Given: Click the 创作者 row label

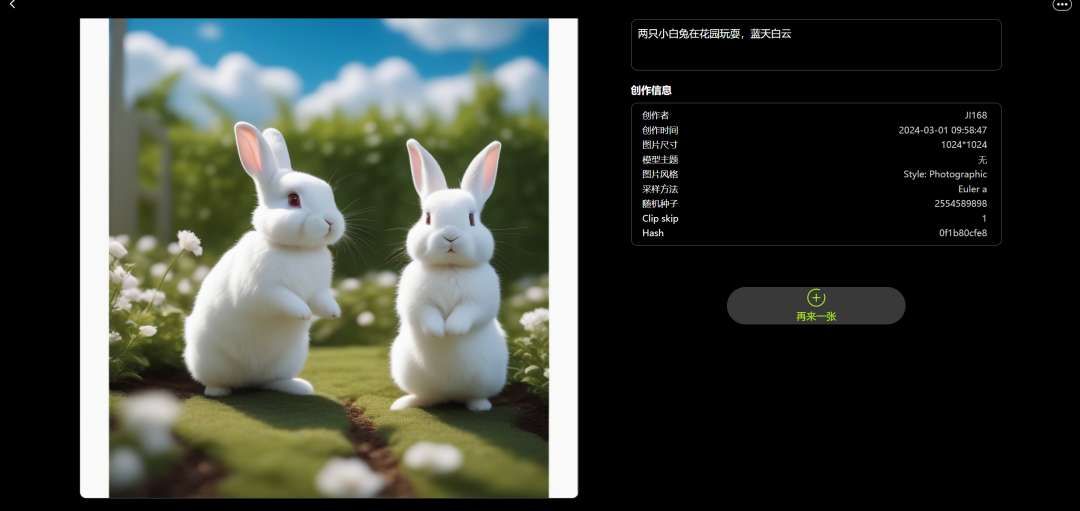Looking at the screenshot, I should [655, 115].
